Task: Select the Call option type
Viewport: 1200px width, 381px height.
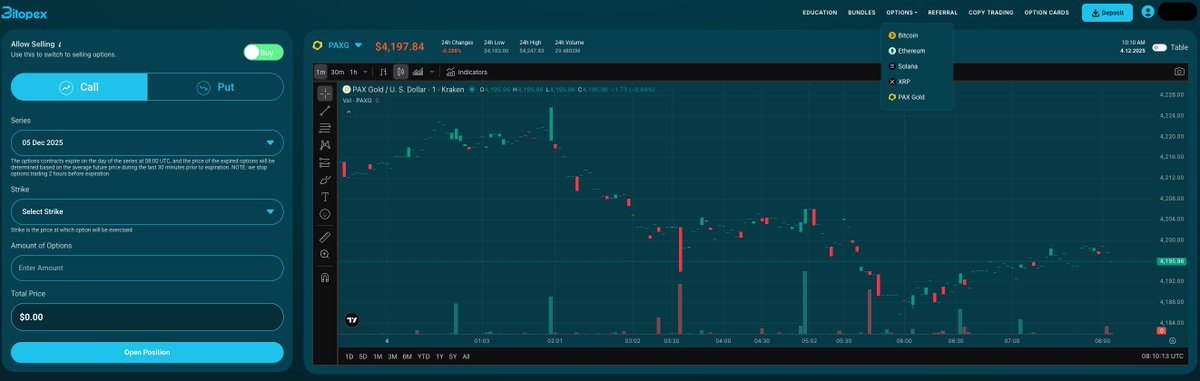Action: point(79,87)
